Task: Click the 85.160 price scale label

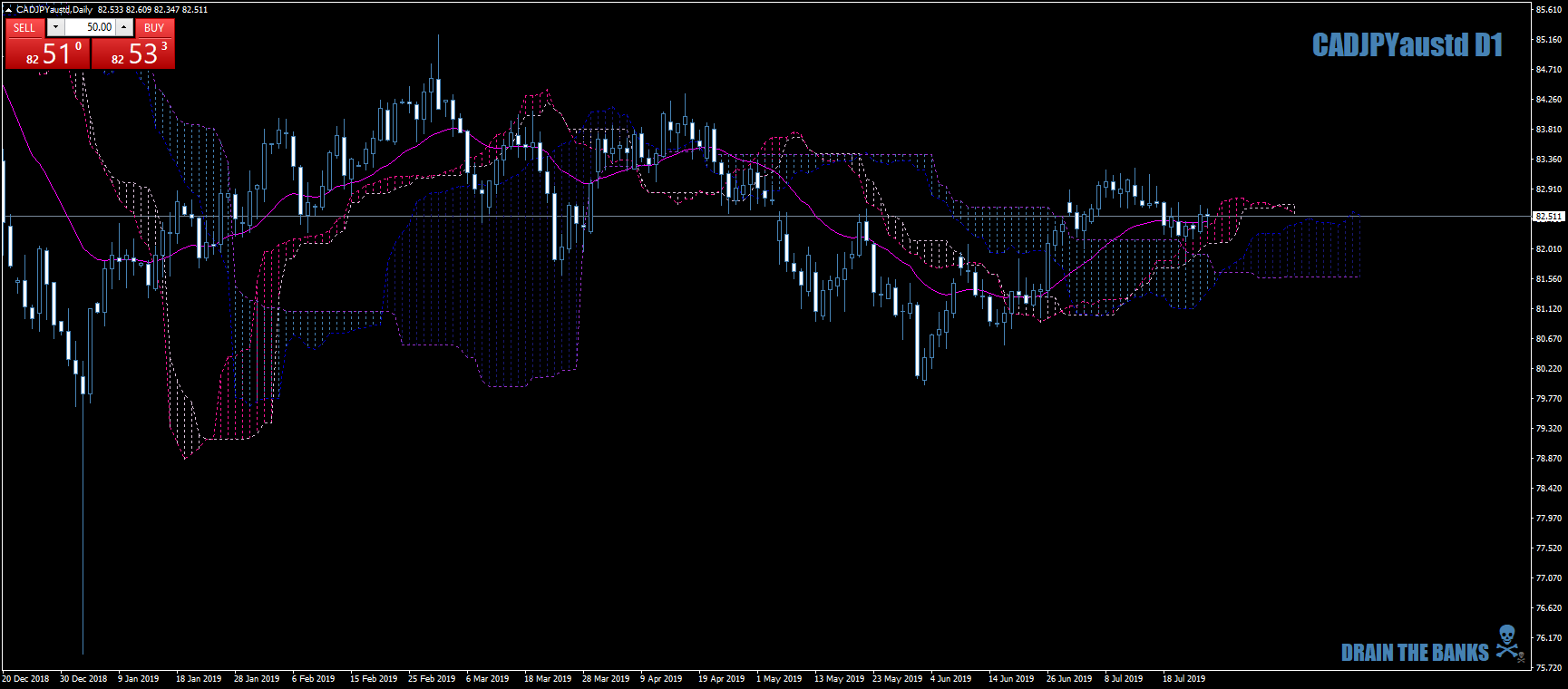Action: click(x=1549, y=39)
